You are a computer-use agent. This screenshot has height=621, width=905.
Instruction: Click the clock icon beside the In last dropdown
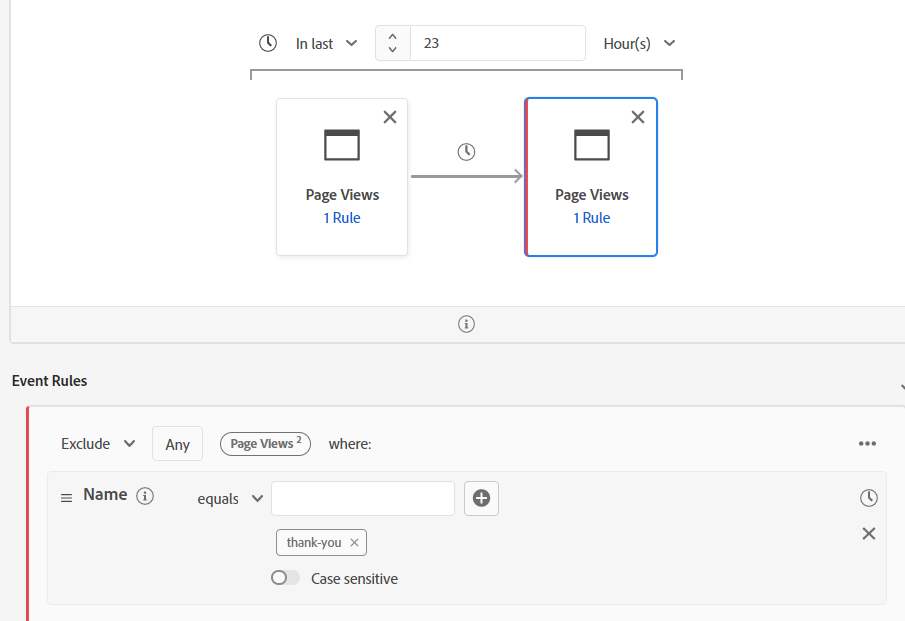pyautogui.click(x=267, y=43)
